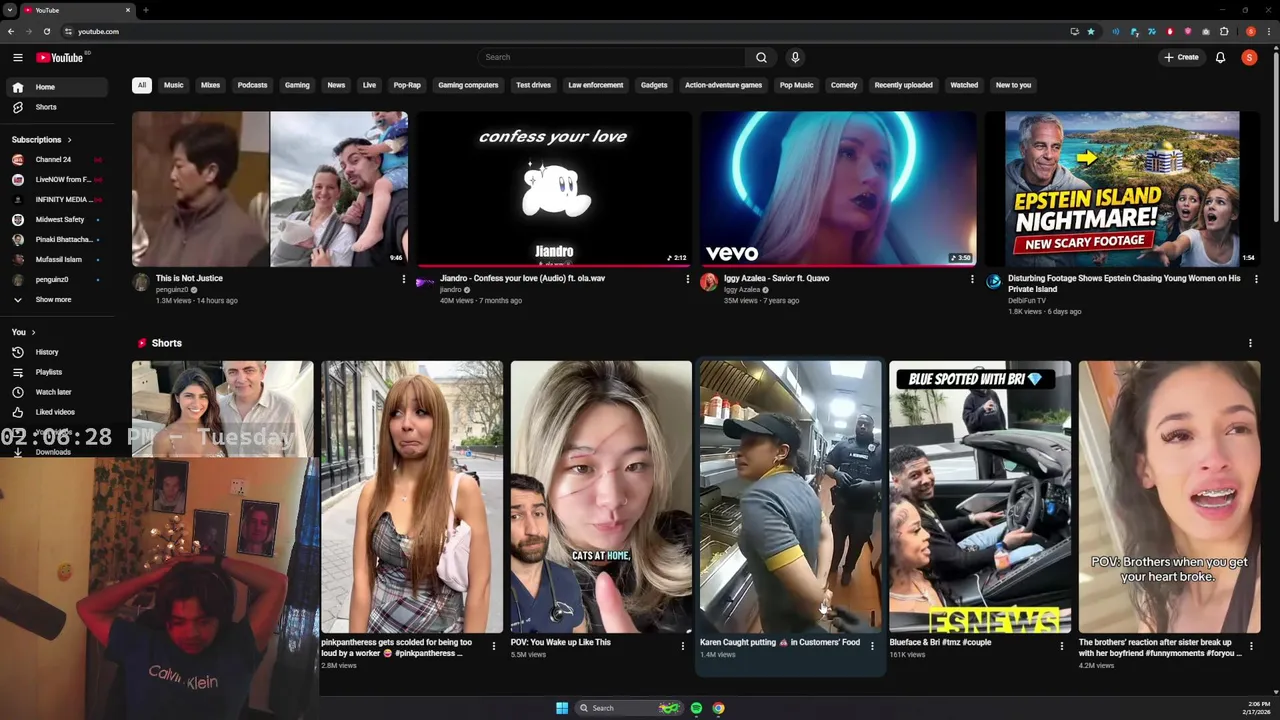Reload the page in Chrome

(x=46, y=31)
